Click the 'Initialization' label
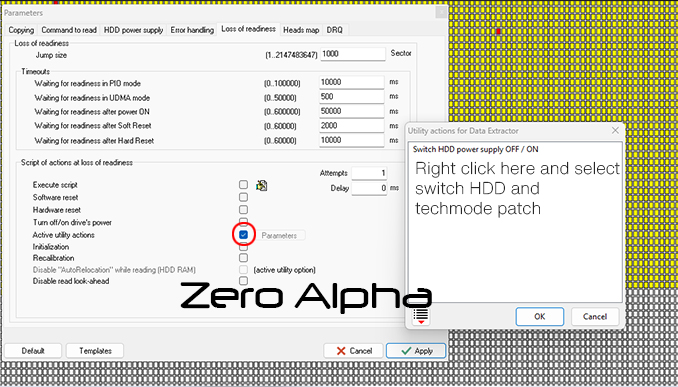678x387 pixels. (51, 247)
